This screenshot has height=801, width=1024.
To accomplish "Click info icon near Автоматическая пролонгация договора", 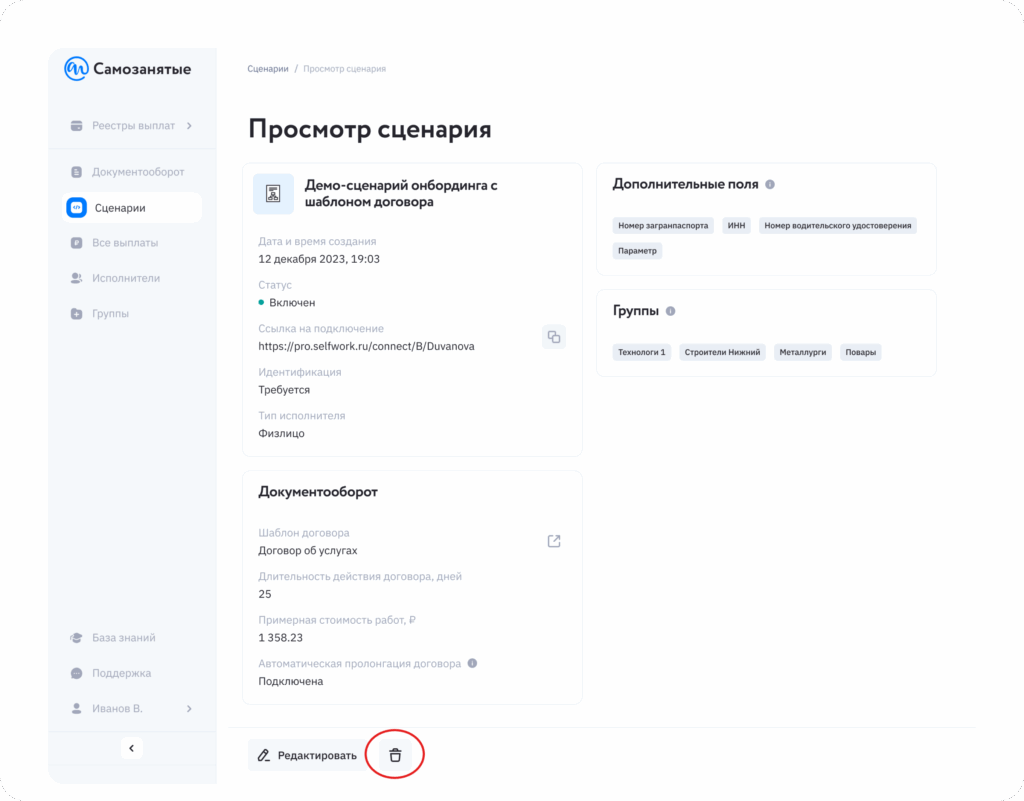I will point(472,663).
